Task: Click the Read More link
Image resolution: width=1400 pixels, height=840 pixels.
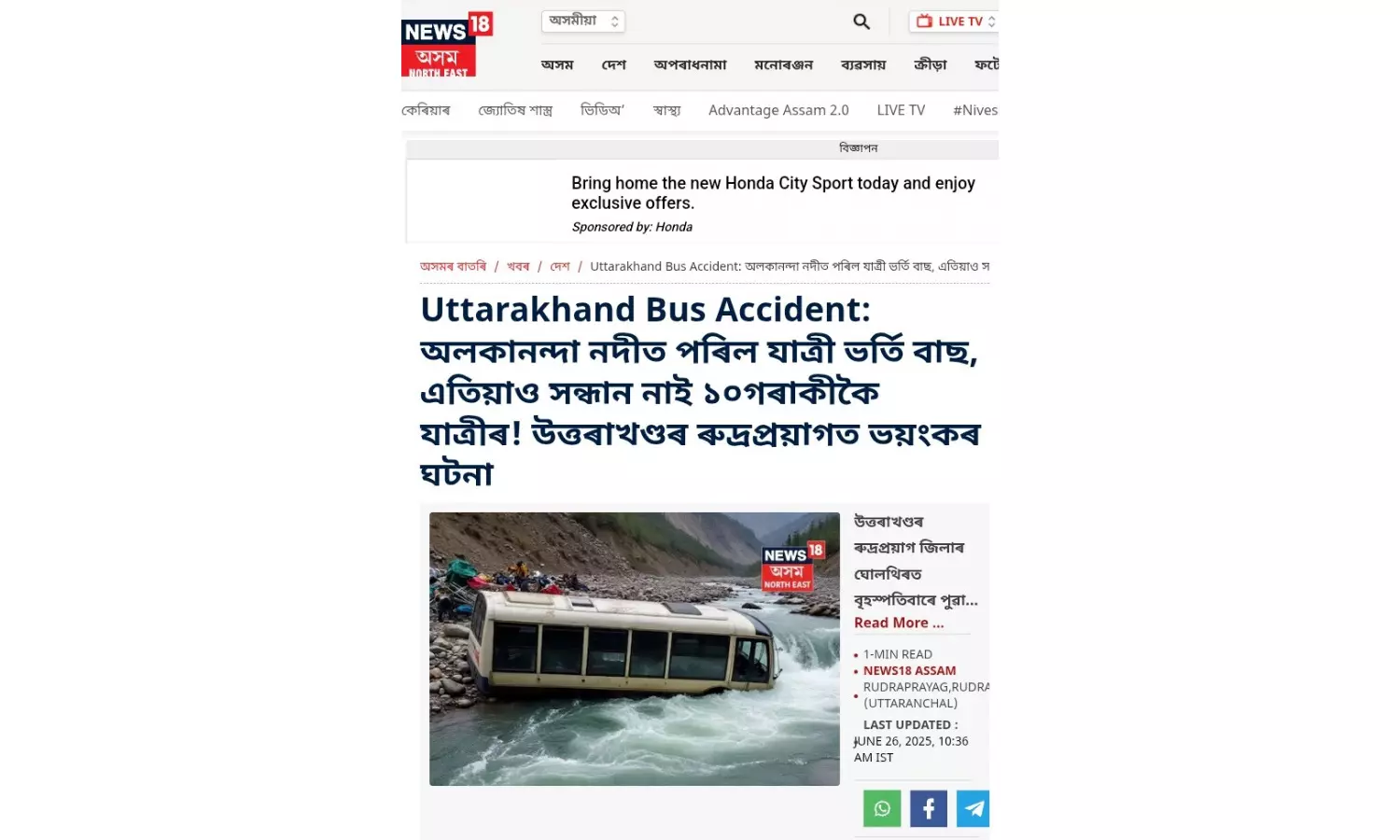Action: [x=899, y=623]
